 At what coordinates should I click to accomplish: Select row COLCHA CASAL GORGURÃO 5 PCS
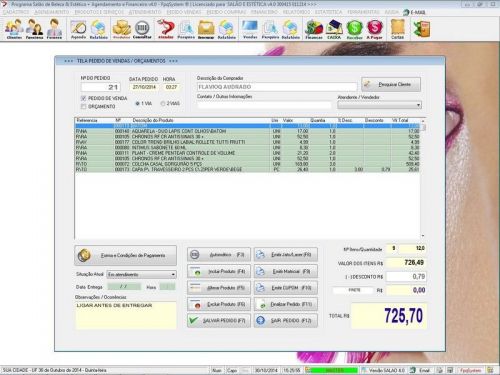(247, 164)
